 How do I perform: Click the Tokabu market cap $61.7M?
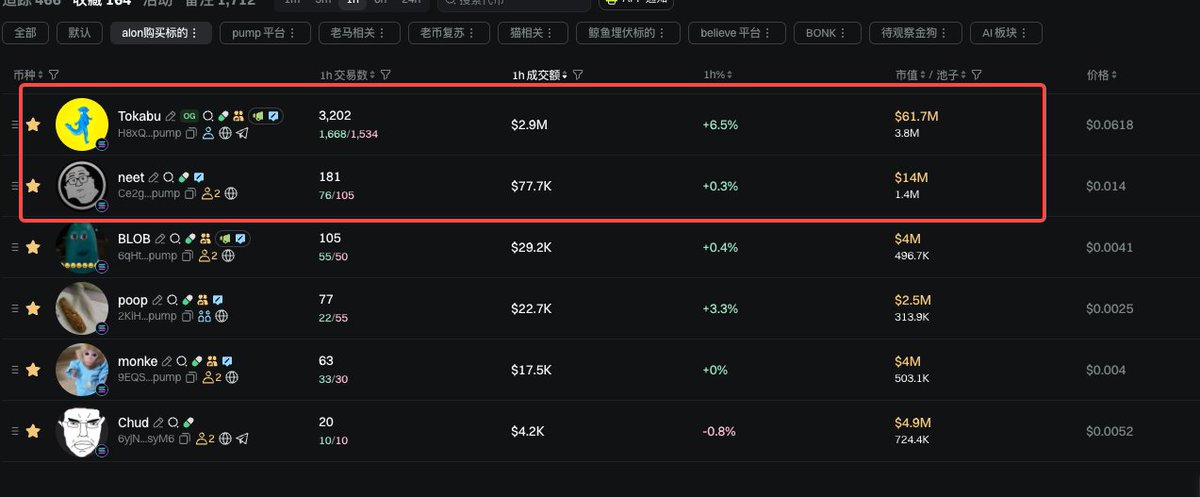point(916,117)
